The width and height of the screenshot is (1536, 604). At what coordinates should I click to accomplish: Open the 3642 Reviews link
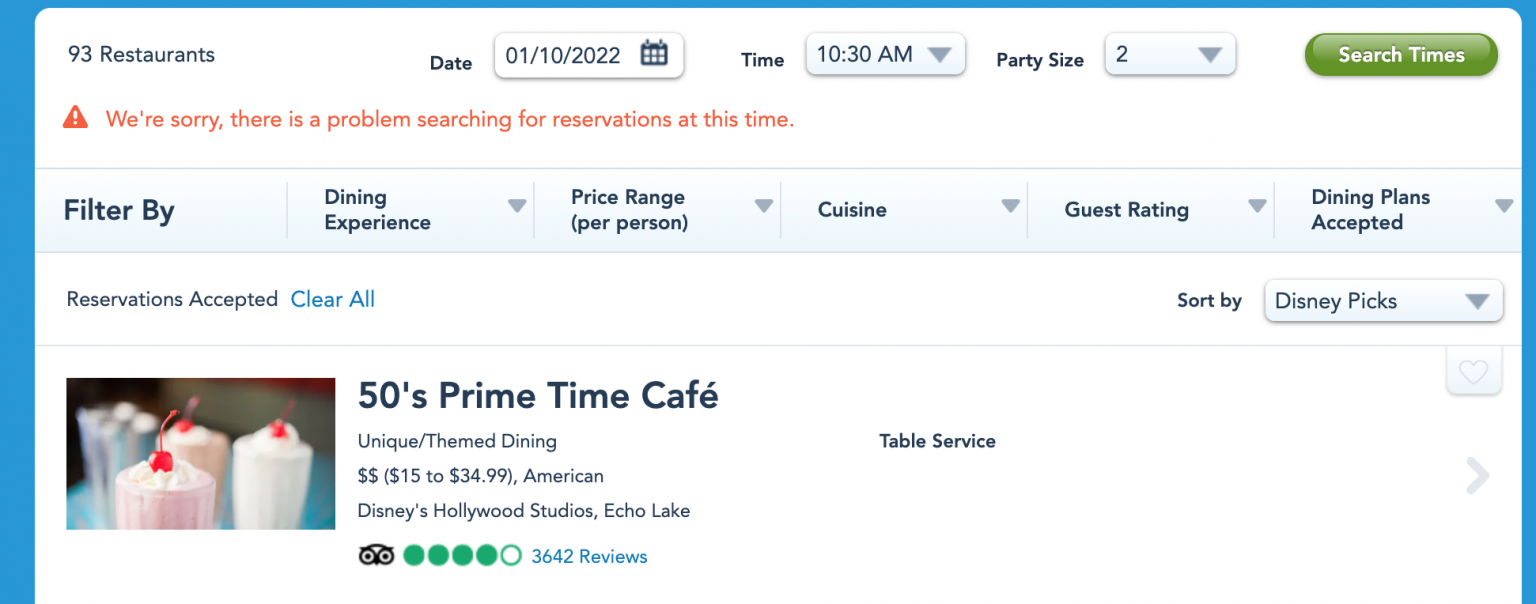pos(589,557)
